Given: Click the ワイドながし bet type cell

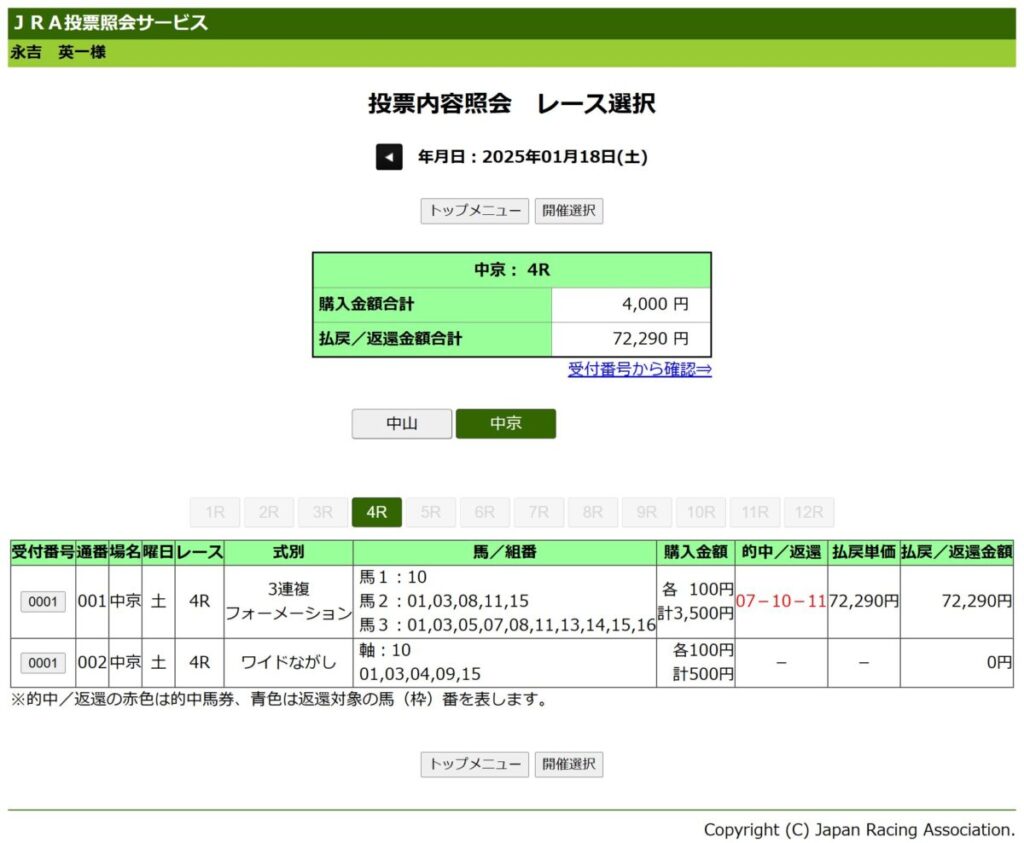Looking at the screenshot, I should pyautogui.click(x=289, y=663).
